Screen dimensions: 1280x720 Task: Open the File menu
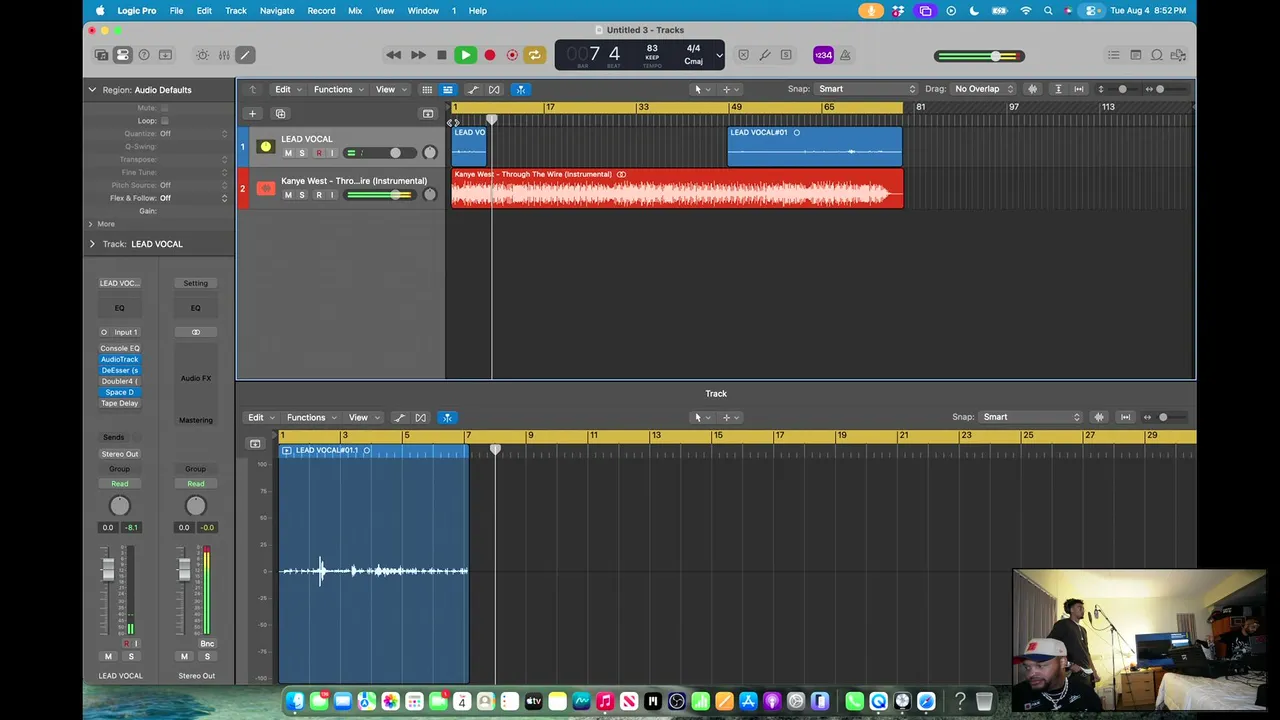tap(176, 11)
